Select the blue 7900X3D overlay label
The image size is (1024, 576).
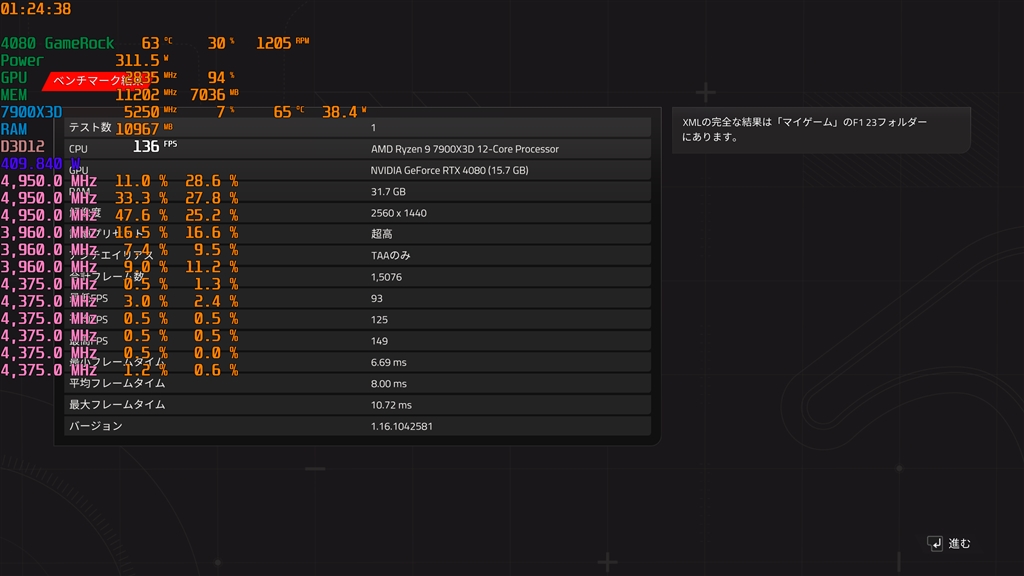(x=31, y=112)
